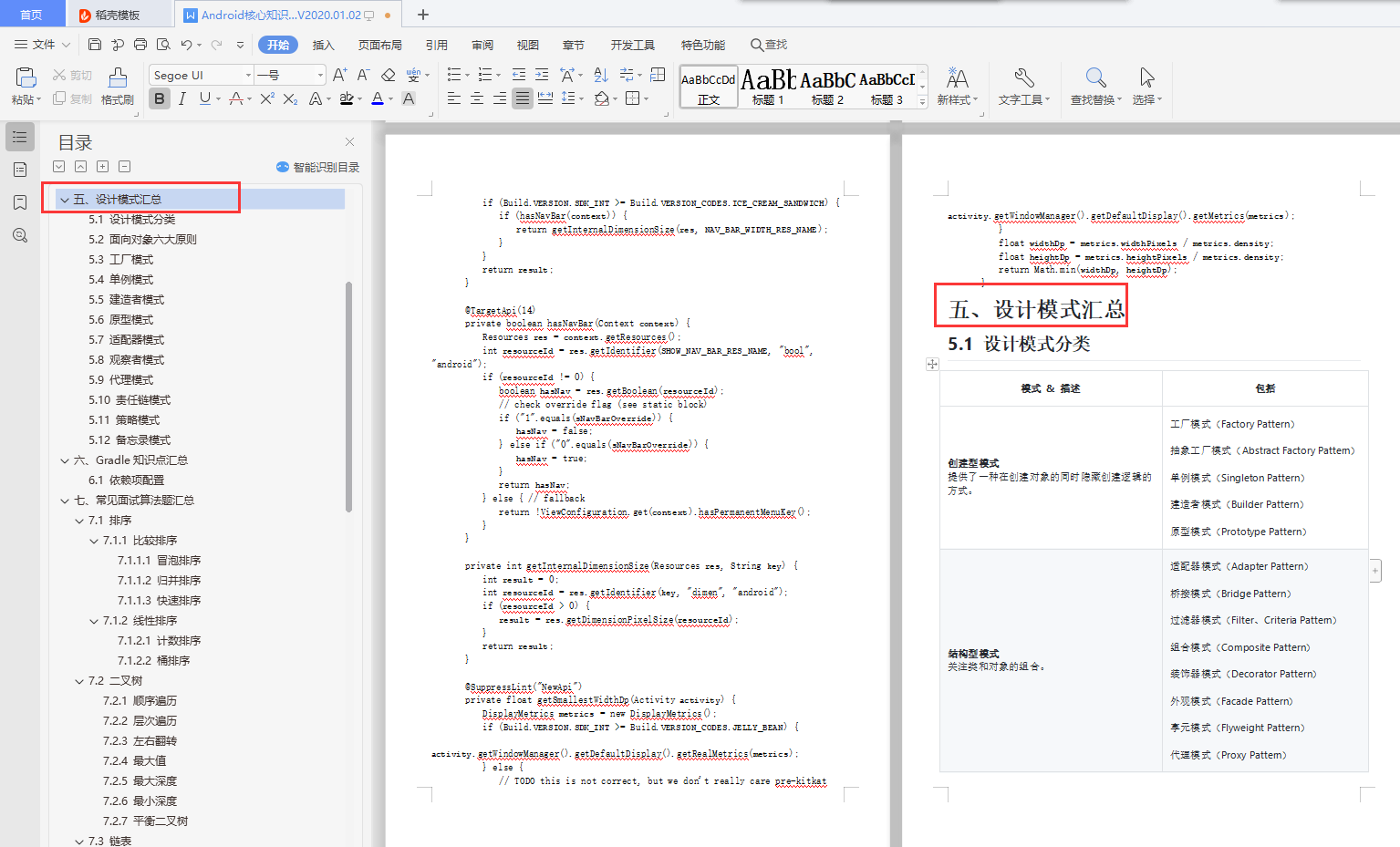The image size is (1400, 847).
Task: Align text left in the ribbon
Action: tap(454, 98)
